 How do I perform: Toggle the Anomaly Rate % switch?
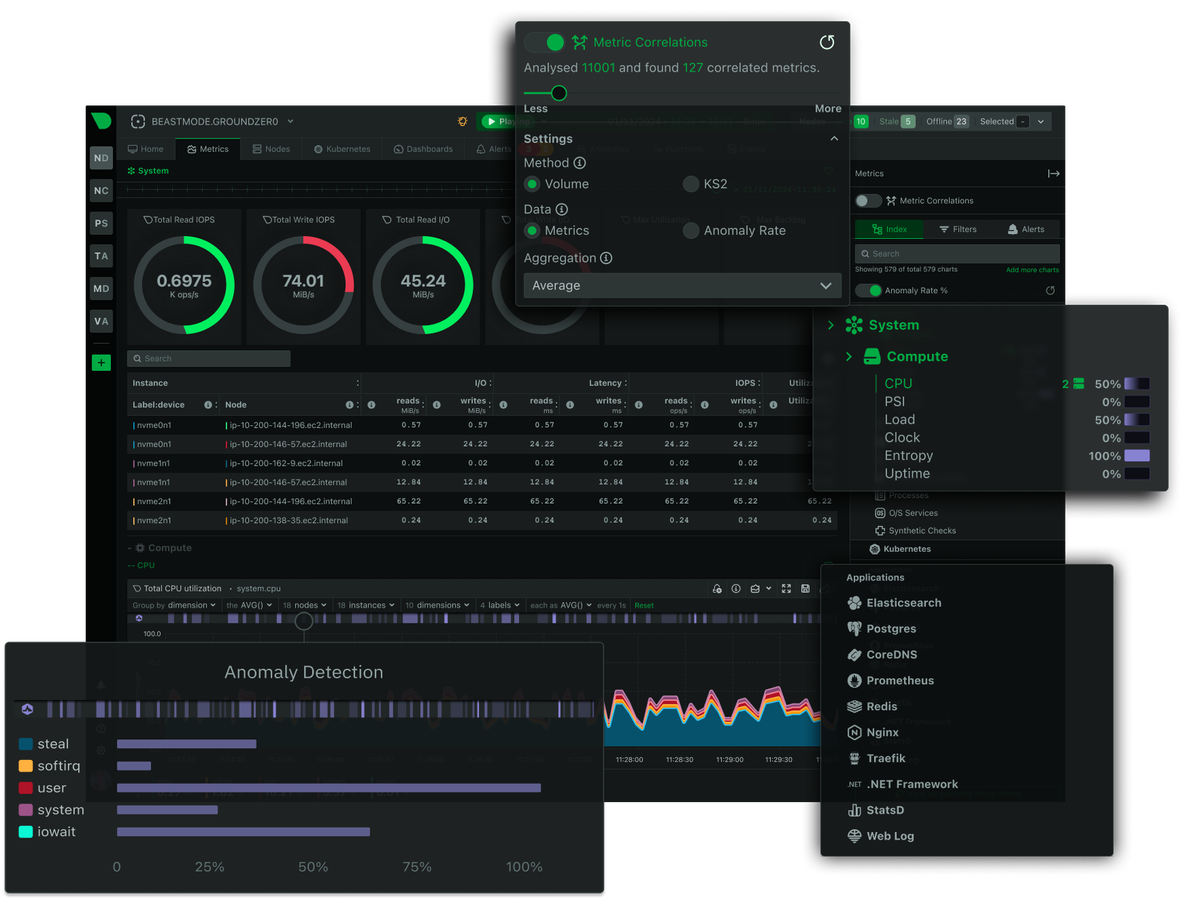[x=869, y=291]
